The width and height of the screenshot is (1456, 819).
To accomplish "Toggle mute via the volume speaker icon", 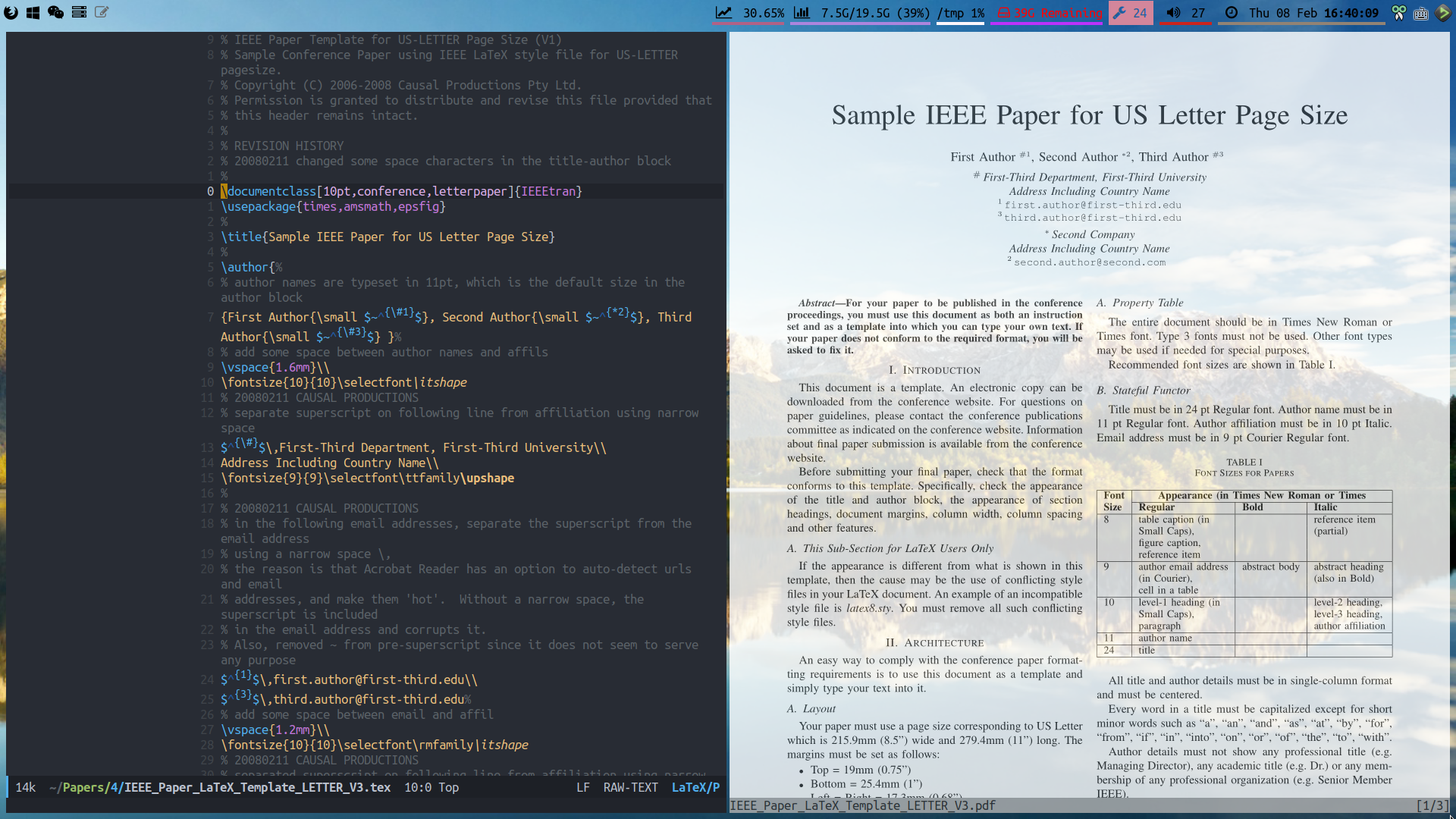I will click(1173, 13).
